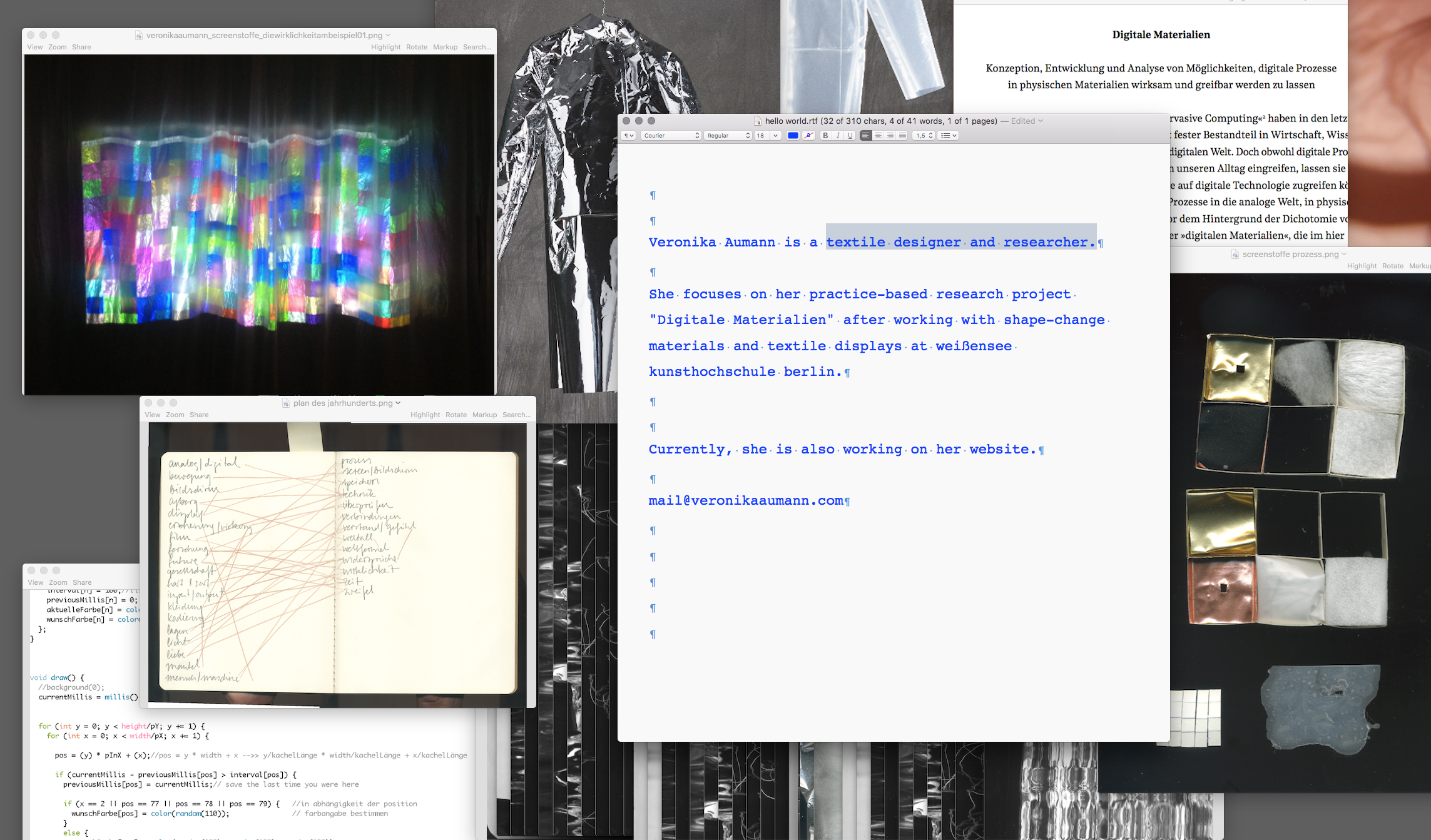The height and width of the screenshot is (840, 1431).
Task: Open Share in plan des jahrhunderts window
Action: pos(199,415)
